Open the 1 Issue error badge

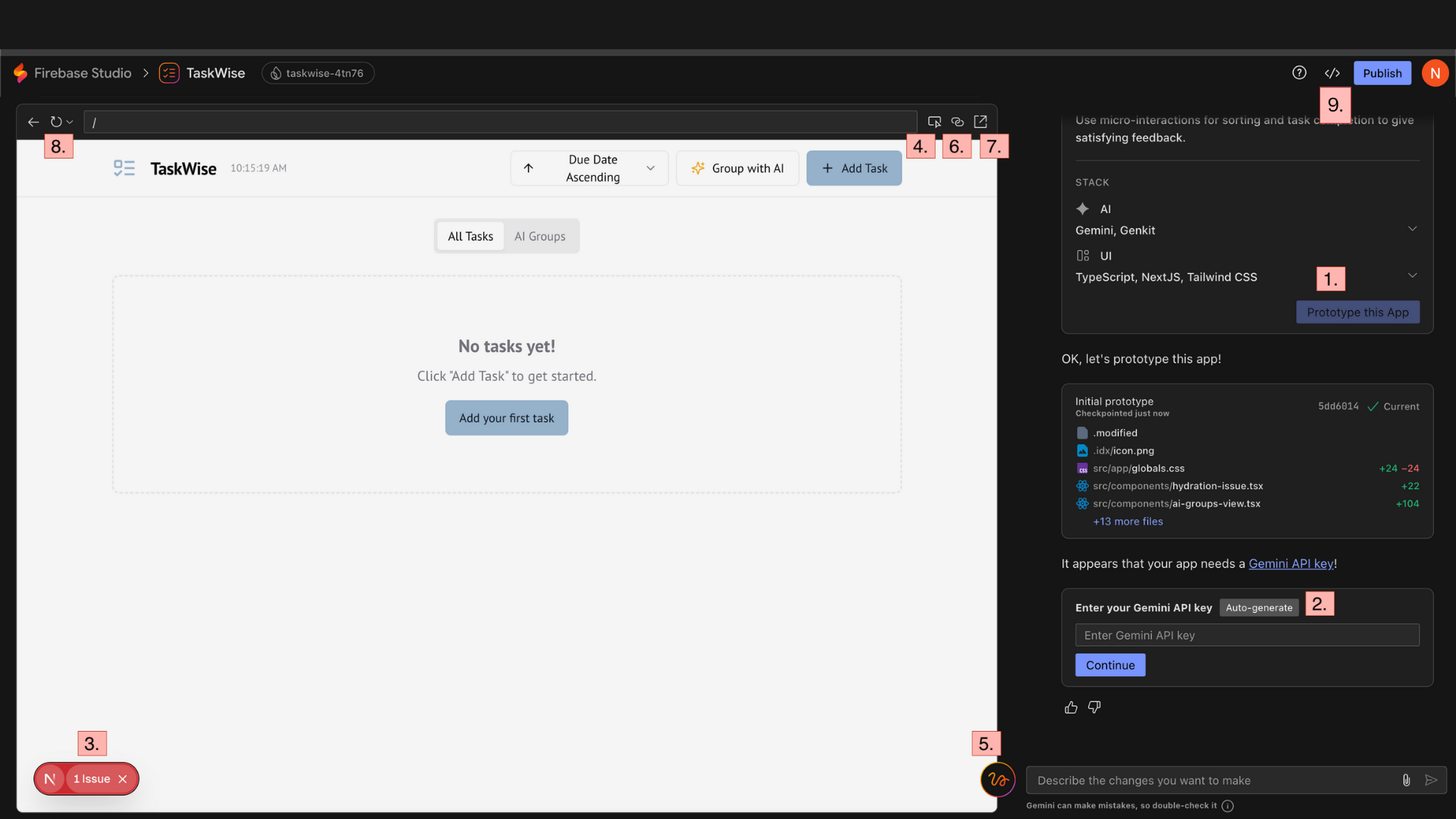point(92,779)
